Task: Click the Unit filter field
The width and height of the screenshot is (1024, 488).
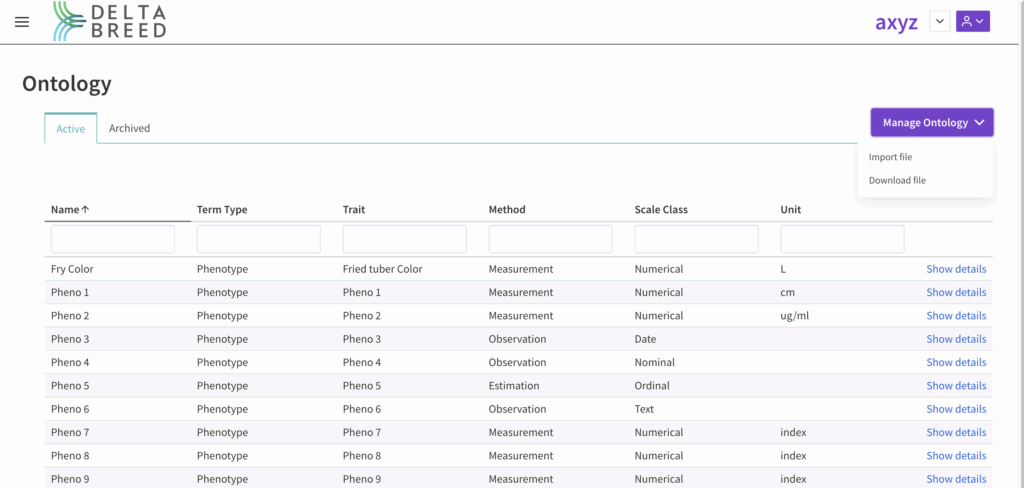Action: (842, 239)
